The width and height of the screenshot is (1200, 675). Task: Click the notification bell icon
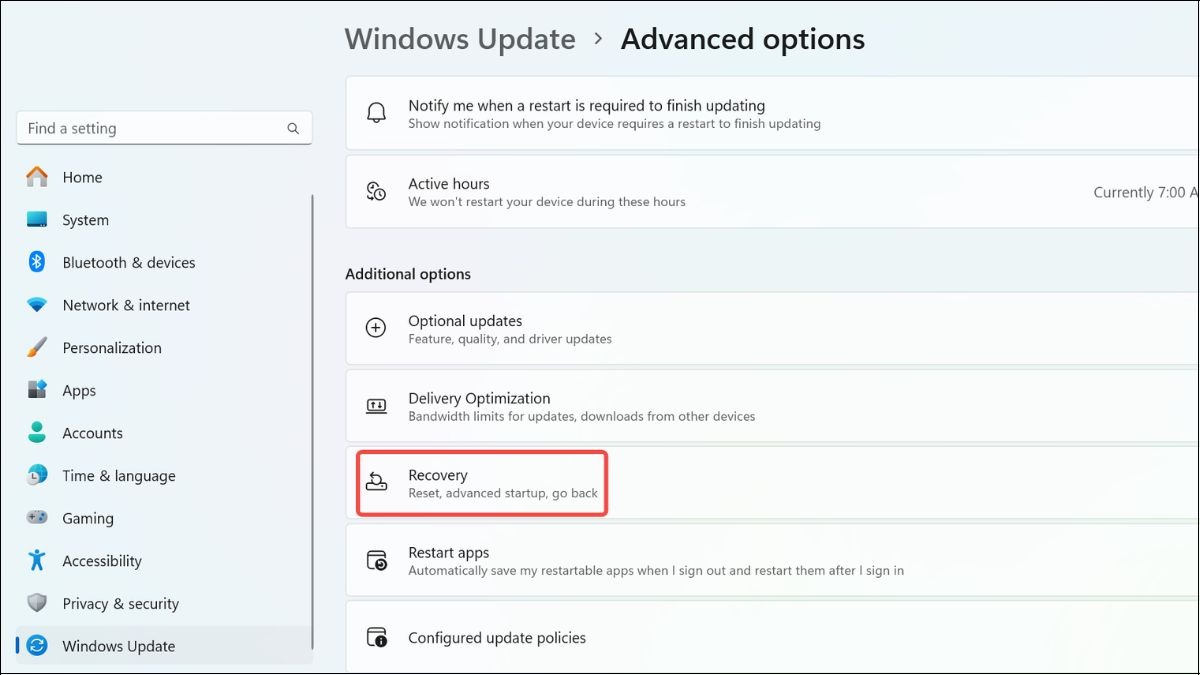click(x=376, y=113)
